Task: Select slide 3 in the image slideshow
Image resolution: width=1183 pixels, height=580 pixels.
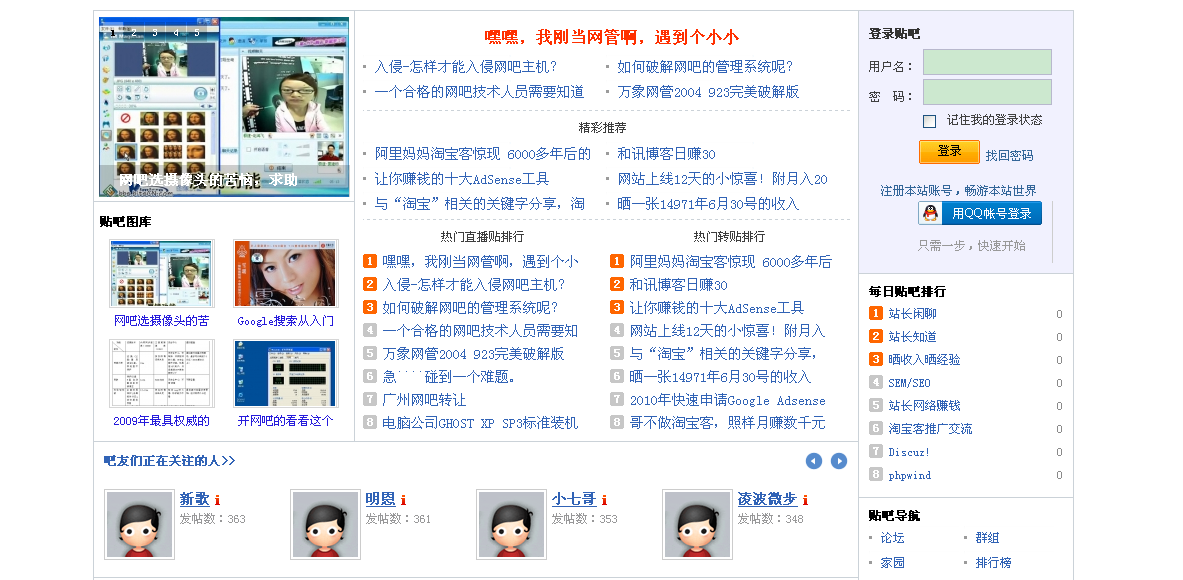Action: coord(155,32)
